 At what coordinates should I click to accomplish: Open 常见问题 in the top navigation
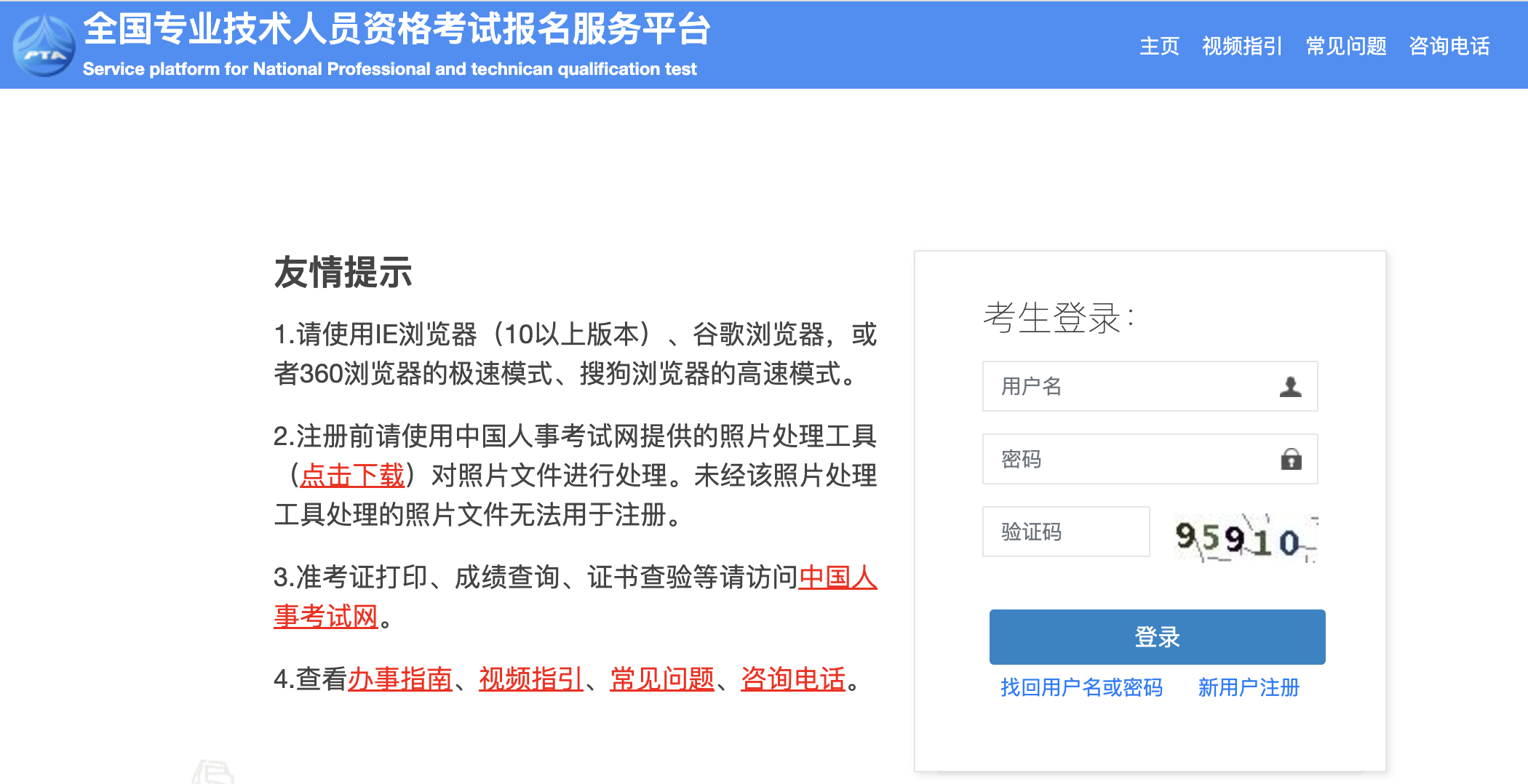click(x=1346, y=46)
